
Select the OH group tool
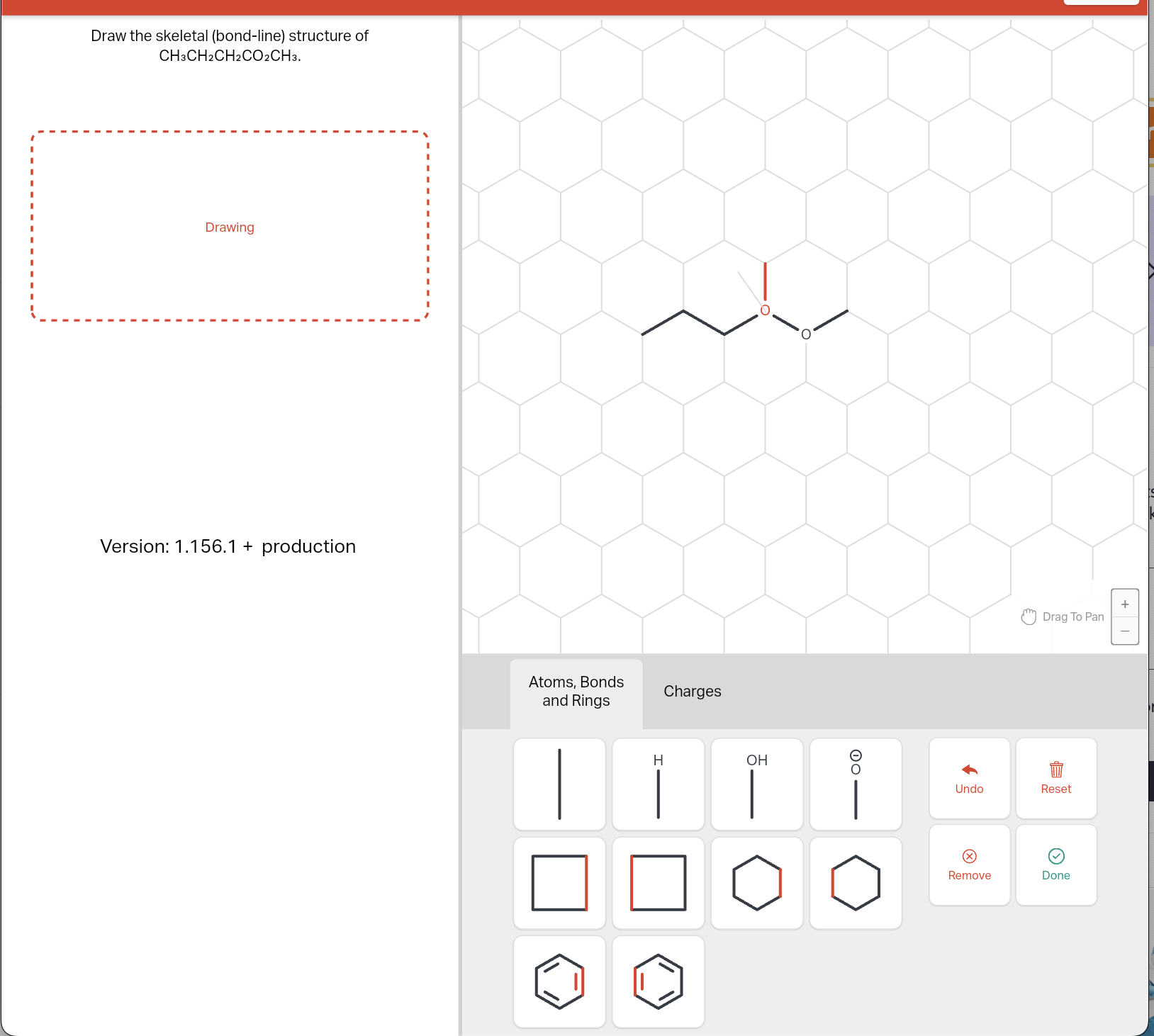(756, 784)
